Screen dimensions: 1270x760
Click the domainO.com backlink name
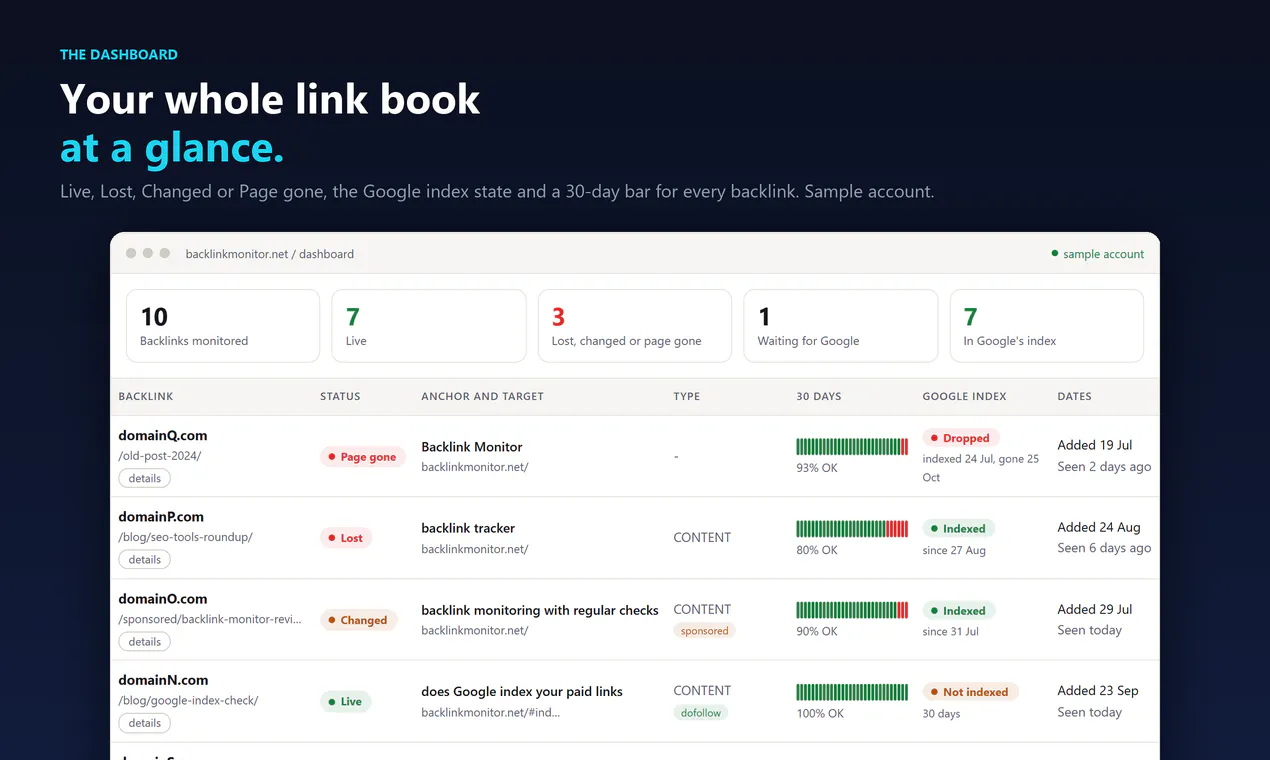(163, 599)
